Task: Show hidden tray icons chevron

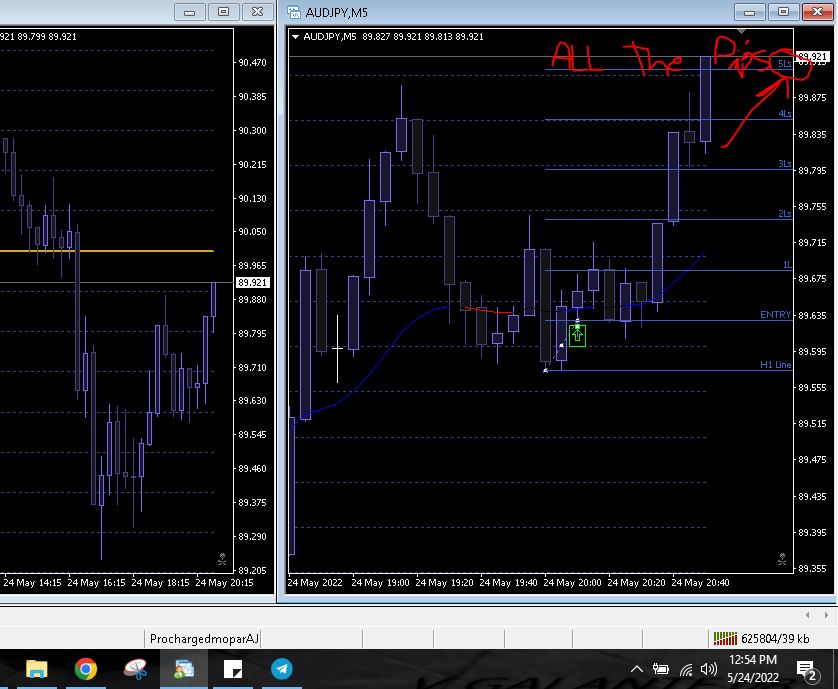Action: [x=637, y=669]
